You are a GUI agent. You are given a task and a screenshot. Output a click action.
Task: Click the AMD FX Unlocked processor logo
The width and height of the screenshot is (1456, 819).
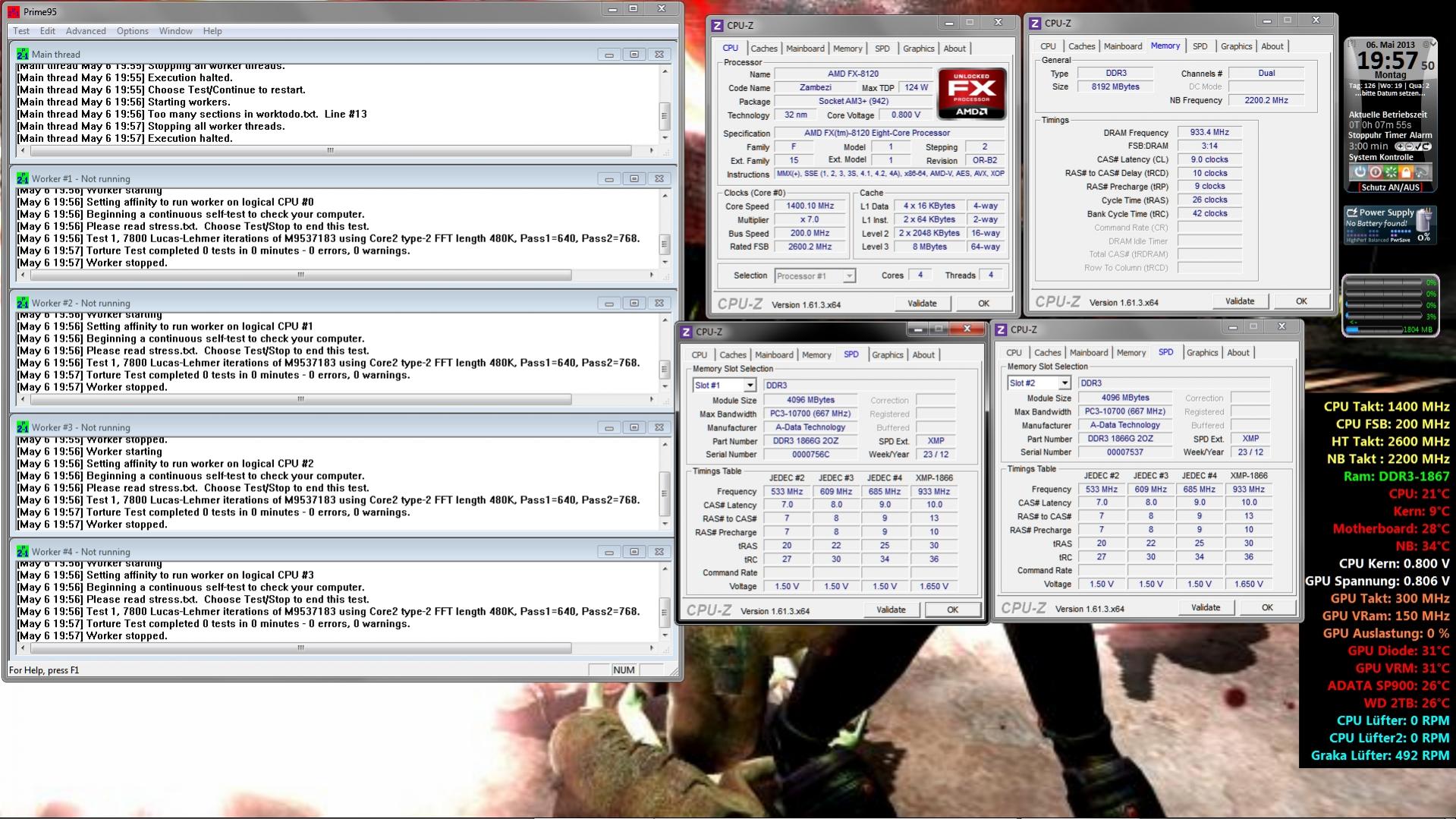pyautogui.click(x=972, y=94)
